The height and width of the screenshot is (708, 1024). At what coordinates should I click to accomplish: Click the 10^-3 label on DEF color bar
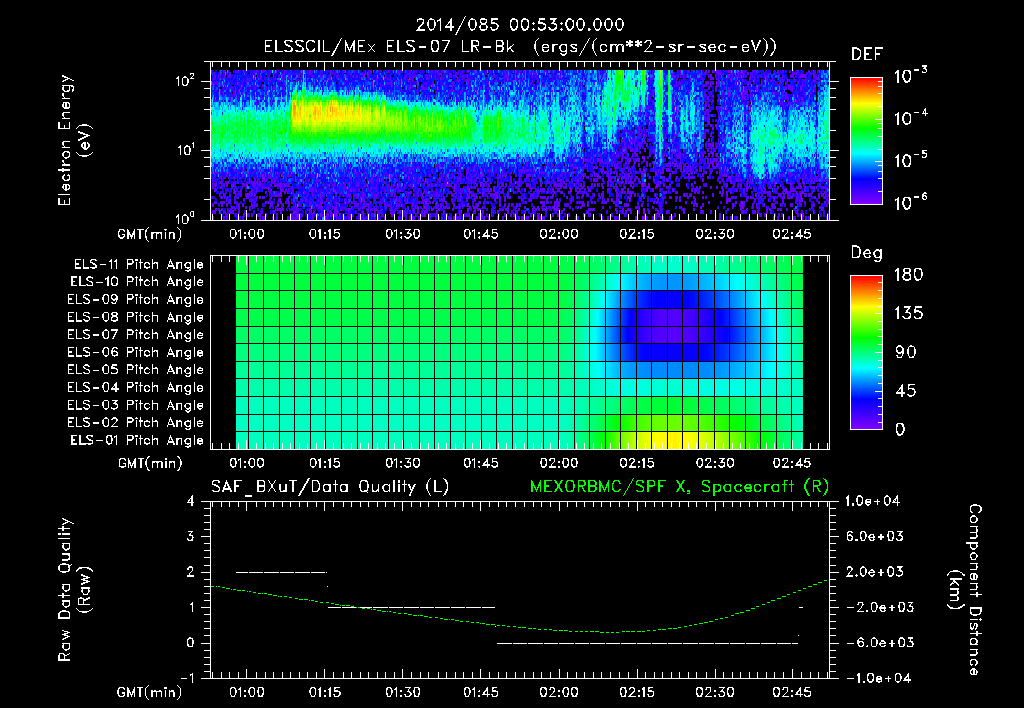(911, 76)
